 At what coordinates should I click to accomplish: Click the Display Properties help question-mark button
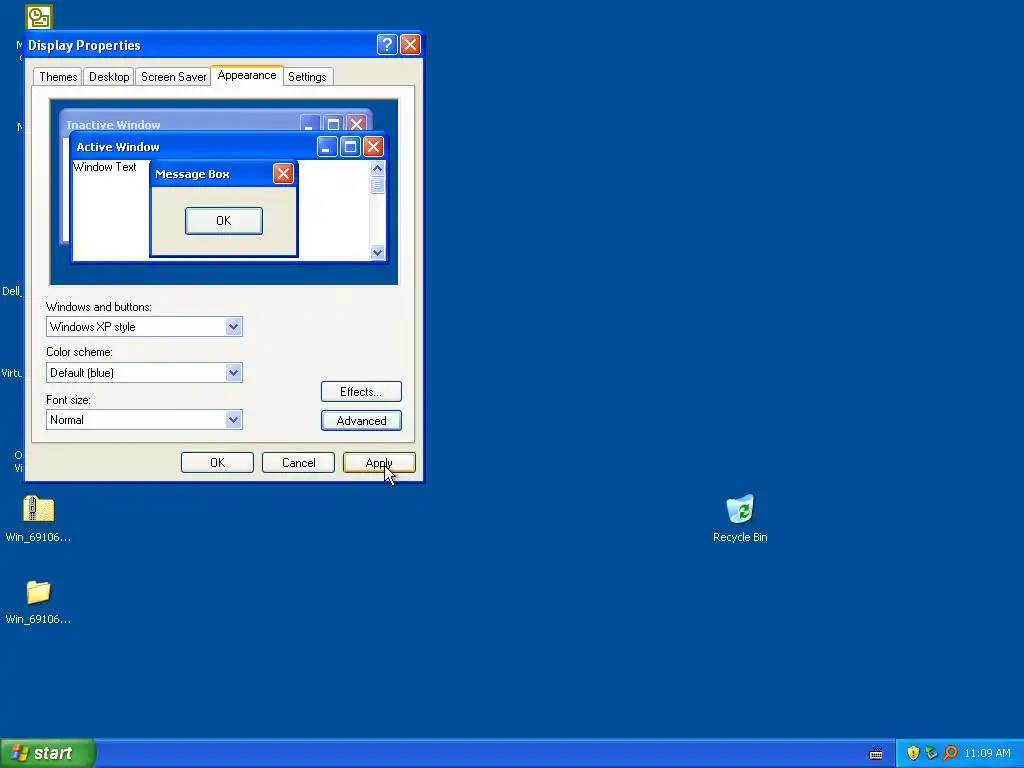(x=387, y=44)
